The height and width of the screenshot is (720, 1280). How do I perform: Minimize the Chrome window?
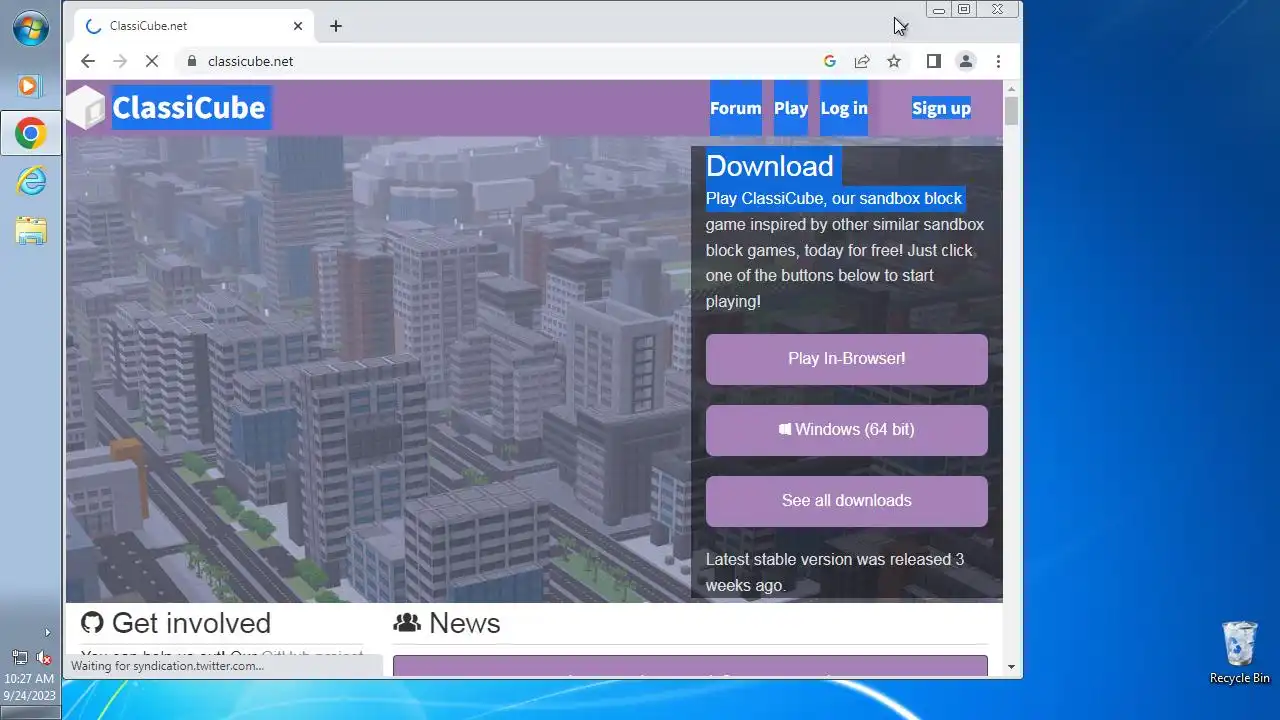click(x=939, y=9)
